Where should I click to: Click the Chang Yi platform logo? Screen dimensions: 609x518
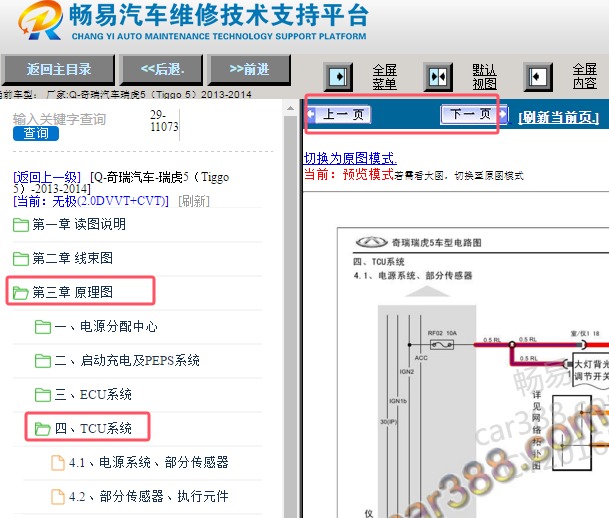(40, 20)
